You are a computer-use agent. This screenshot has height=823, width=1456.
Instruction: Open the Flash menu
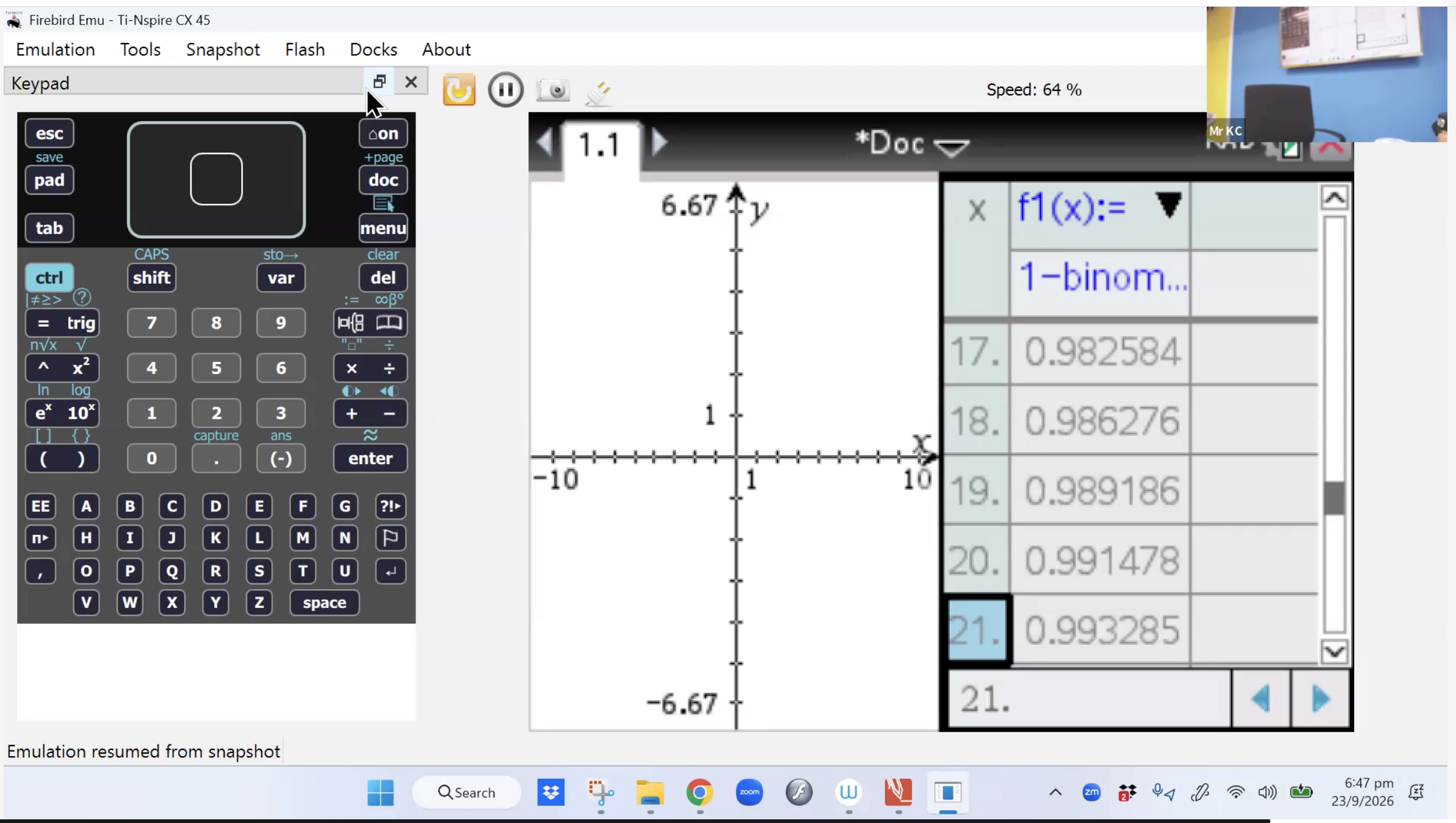click(305, 49)
